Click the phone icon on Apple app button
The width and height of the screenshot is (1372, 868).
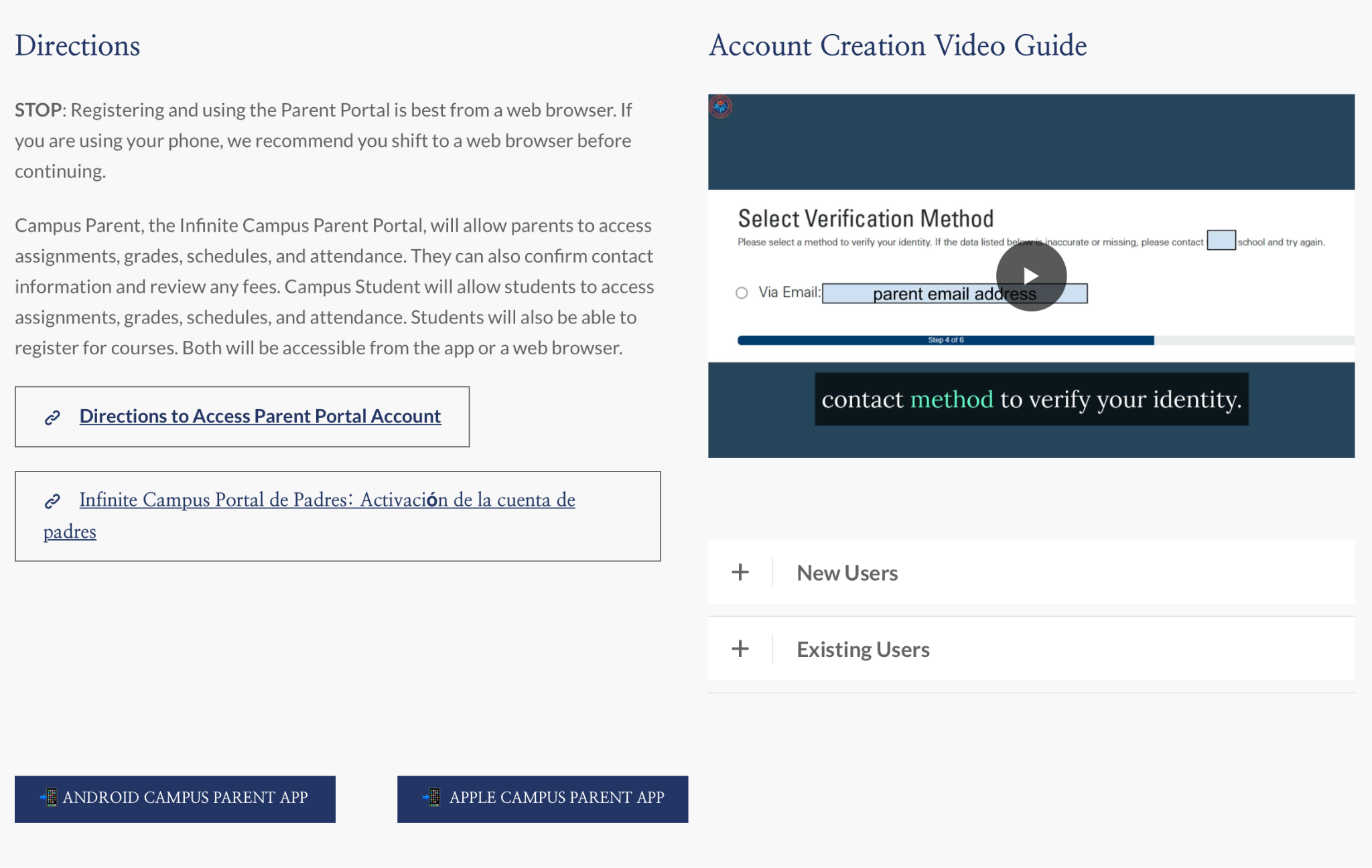(x=431, y=798)
